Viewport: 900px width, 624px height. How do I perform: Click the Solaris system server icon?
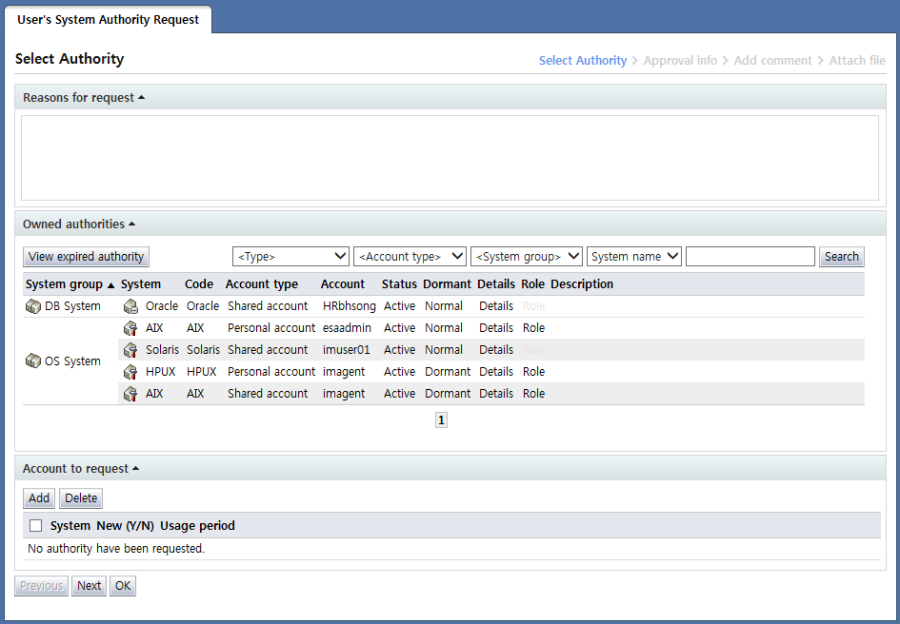coord(130,350)
